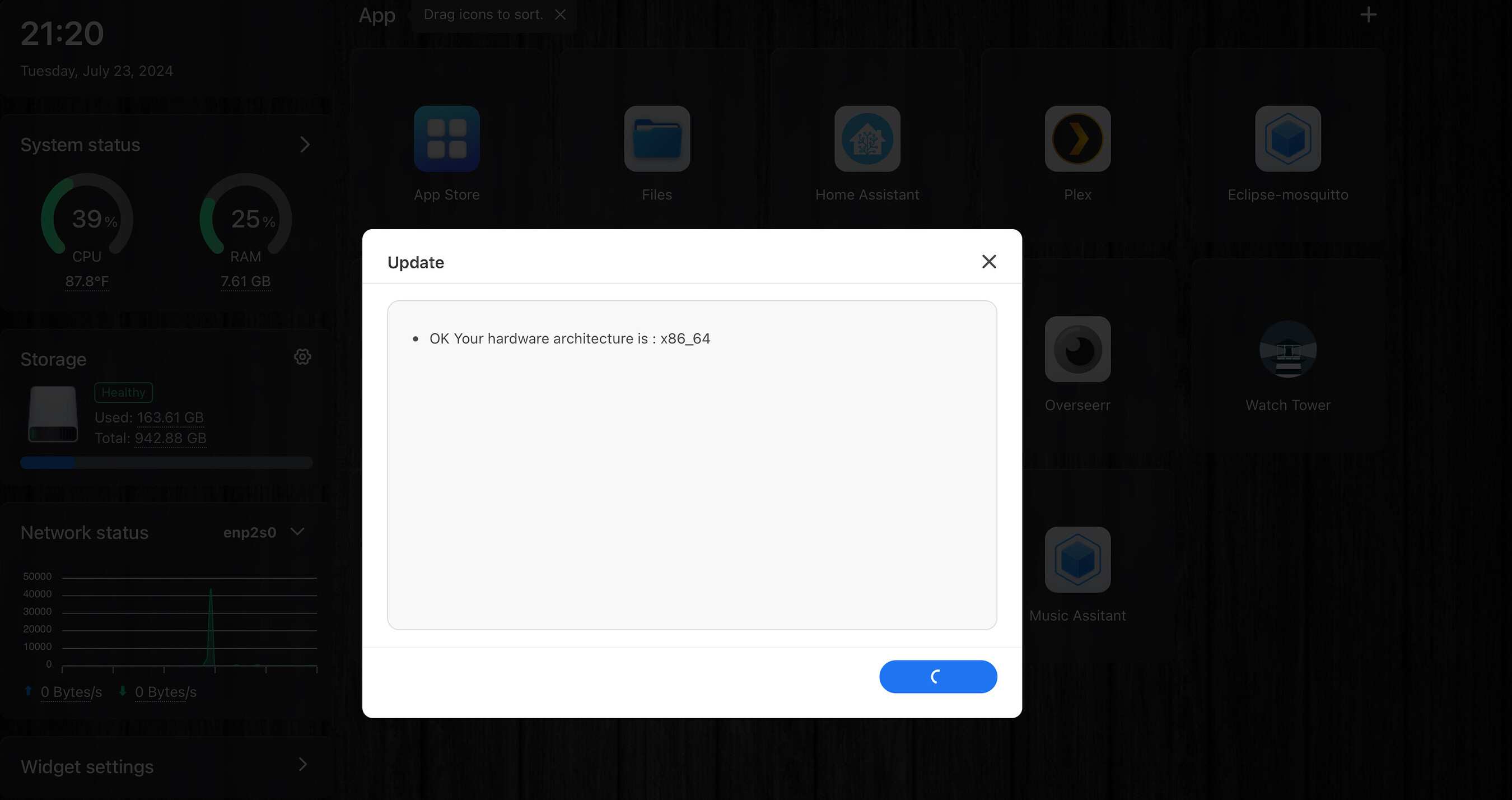Click the Used 163.61 GB link

[x=170, y=417]
